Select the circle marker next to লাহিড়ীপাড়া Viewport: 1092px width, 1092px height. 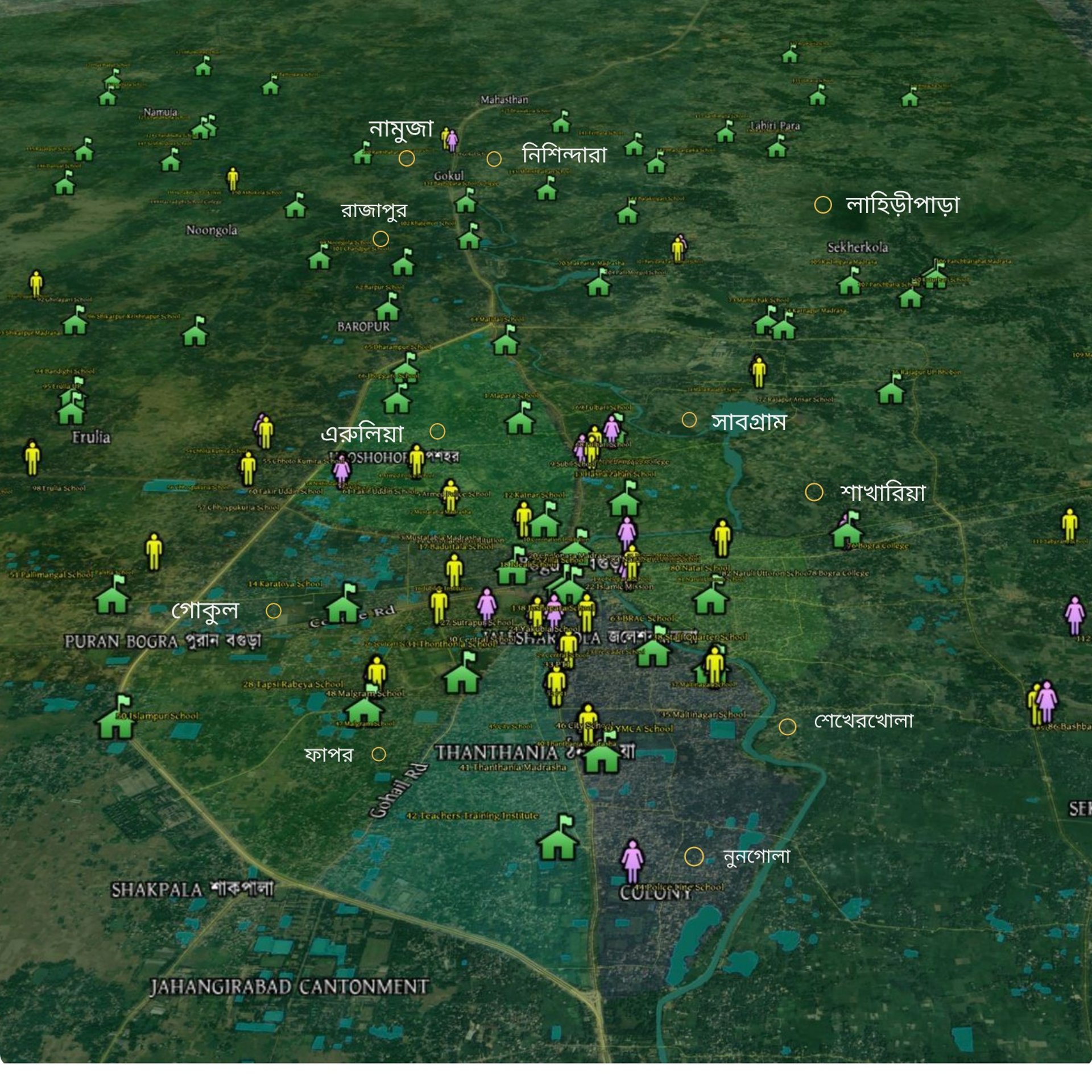click(x=822, y=205)
